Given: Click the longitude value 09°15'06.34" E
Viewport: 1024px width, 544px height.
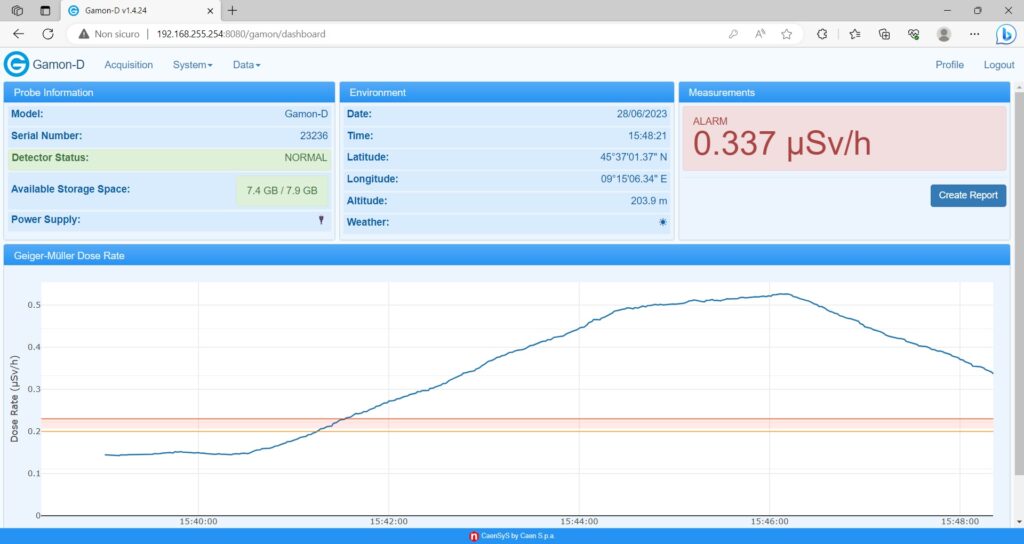Looking at the screenshot, I should tap(634, 179).
